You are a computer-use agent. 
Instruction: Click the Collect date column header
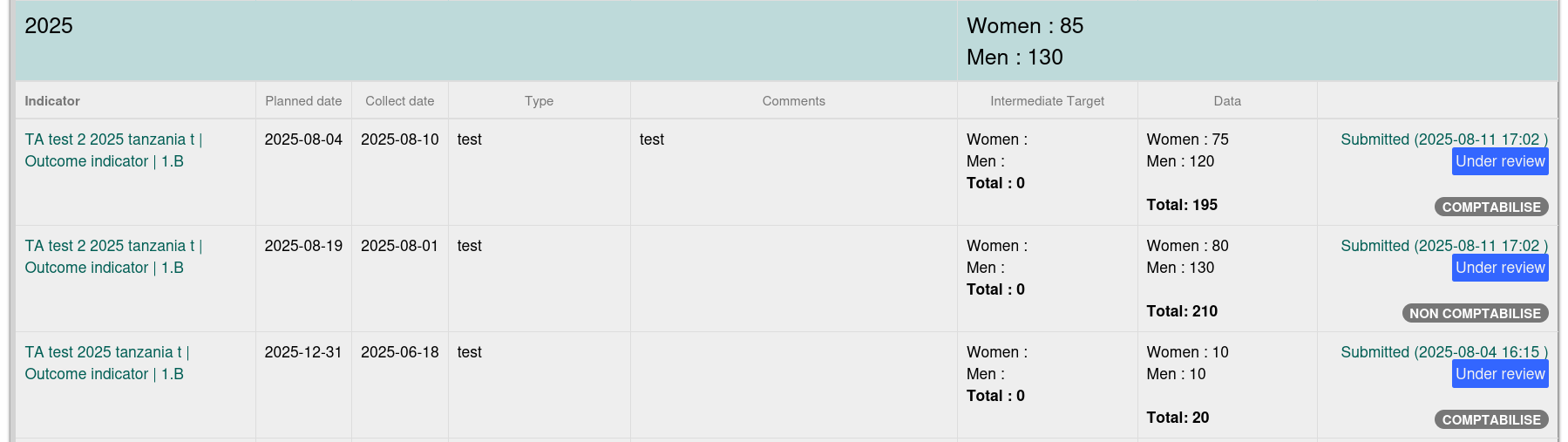(x=400, y=101)
